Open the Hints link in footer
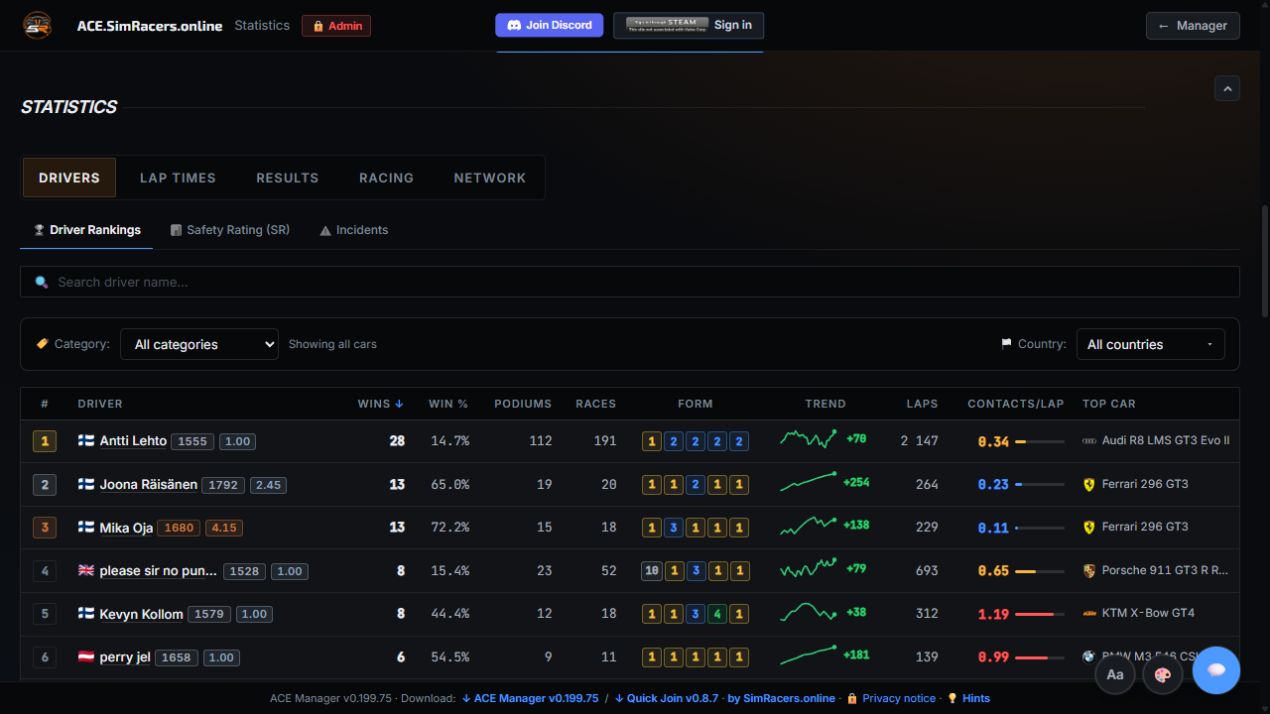This screenshot has height=714, width=1270. pos(968,698)
